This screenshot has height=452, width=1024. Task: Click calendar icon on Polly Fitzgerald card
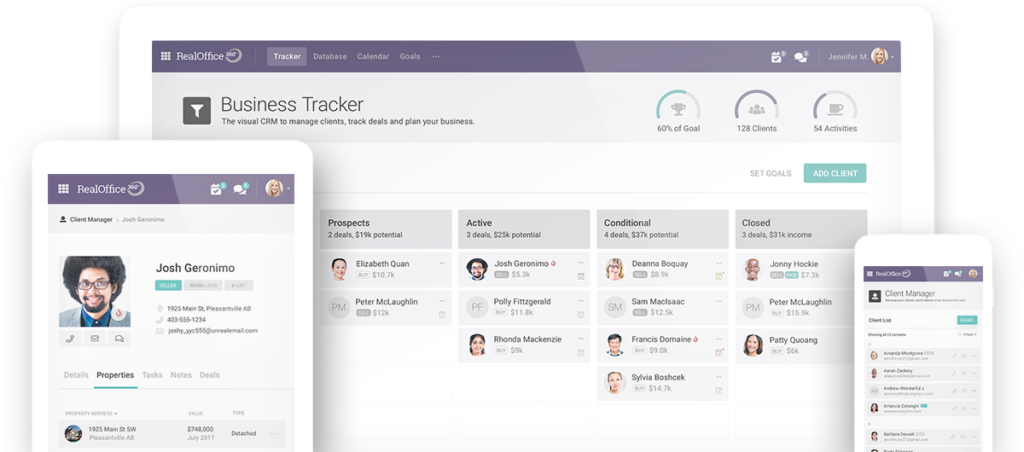pyautogui.click(x=581, y=314)
